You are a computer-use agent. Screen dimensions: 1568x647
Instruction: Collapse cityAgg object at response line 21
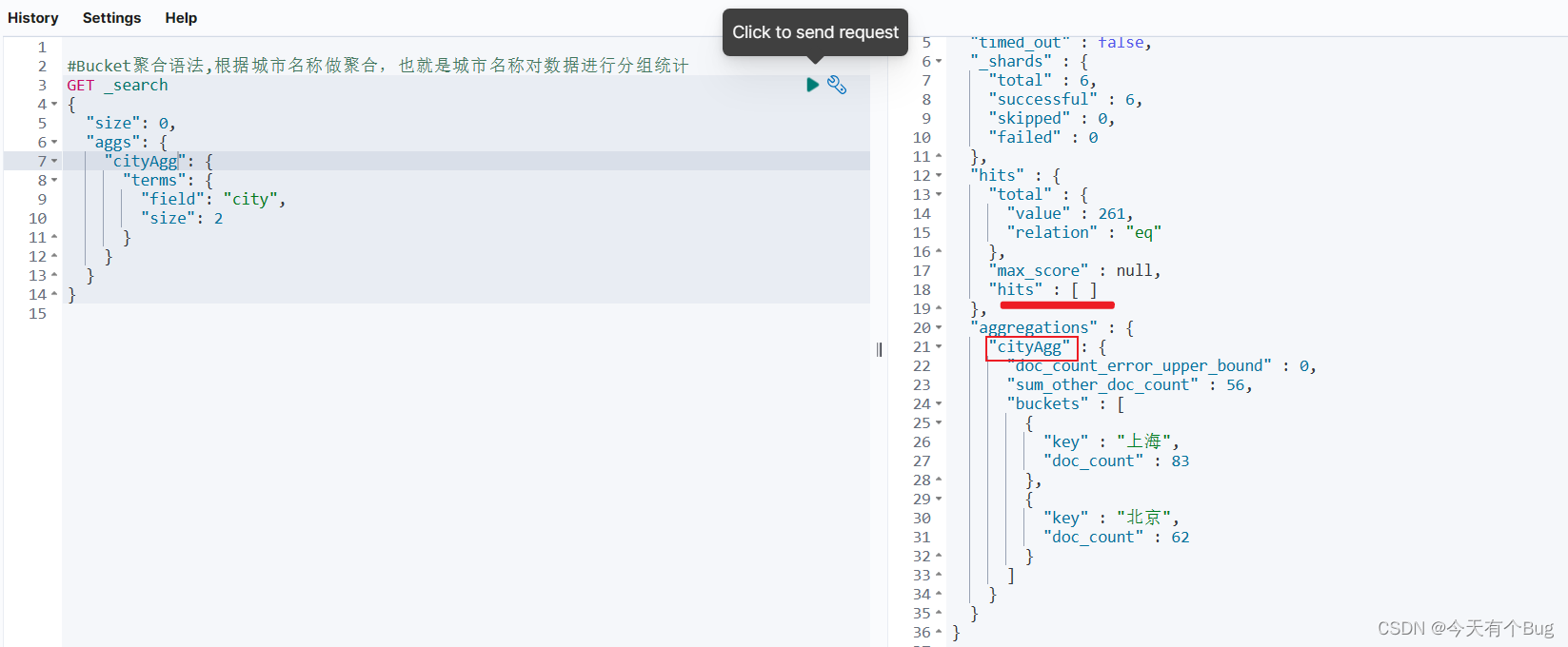939,346
